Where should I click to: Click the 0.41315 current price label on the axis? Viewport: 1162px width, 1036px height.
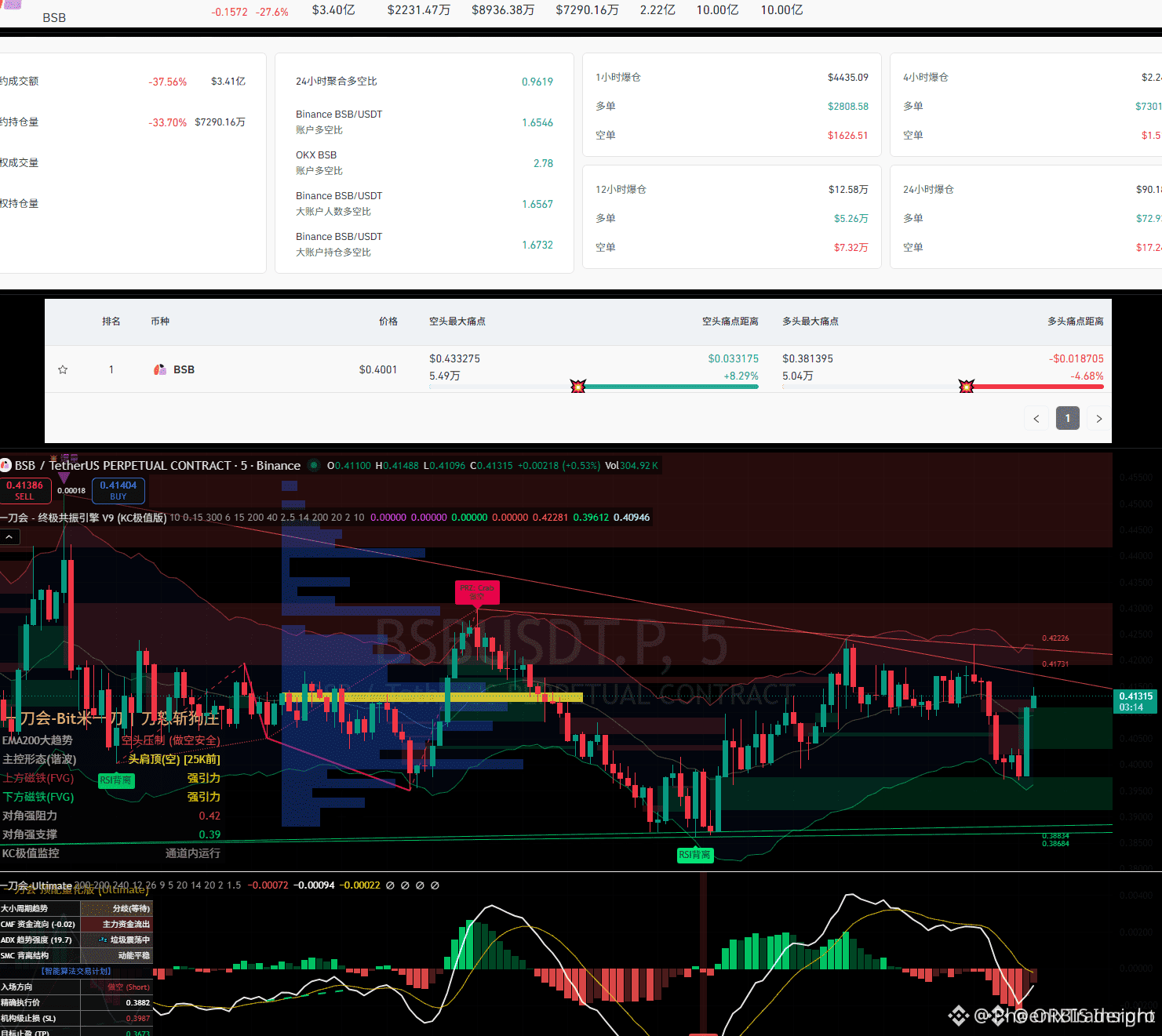(x=1136, y=701)
